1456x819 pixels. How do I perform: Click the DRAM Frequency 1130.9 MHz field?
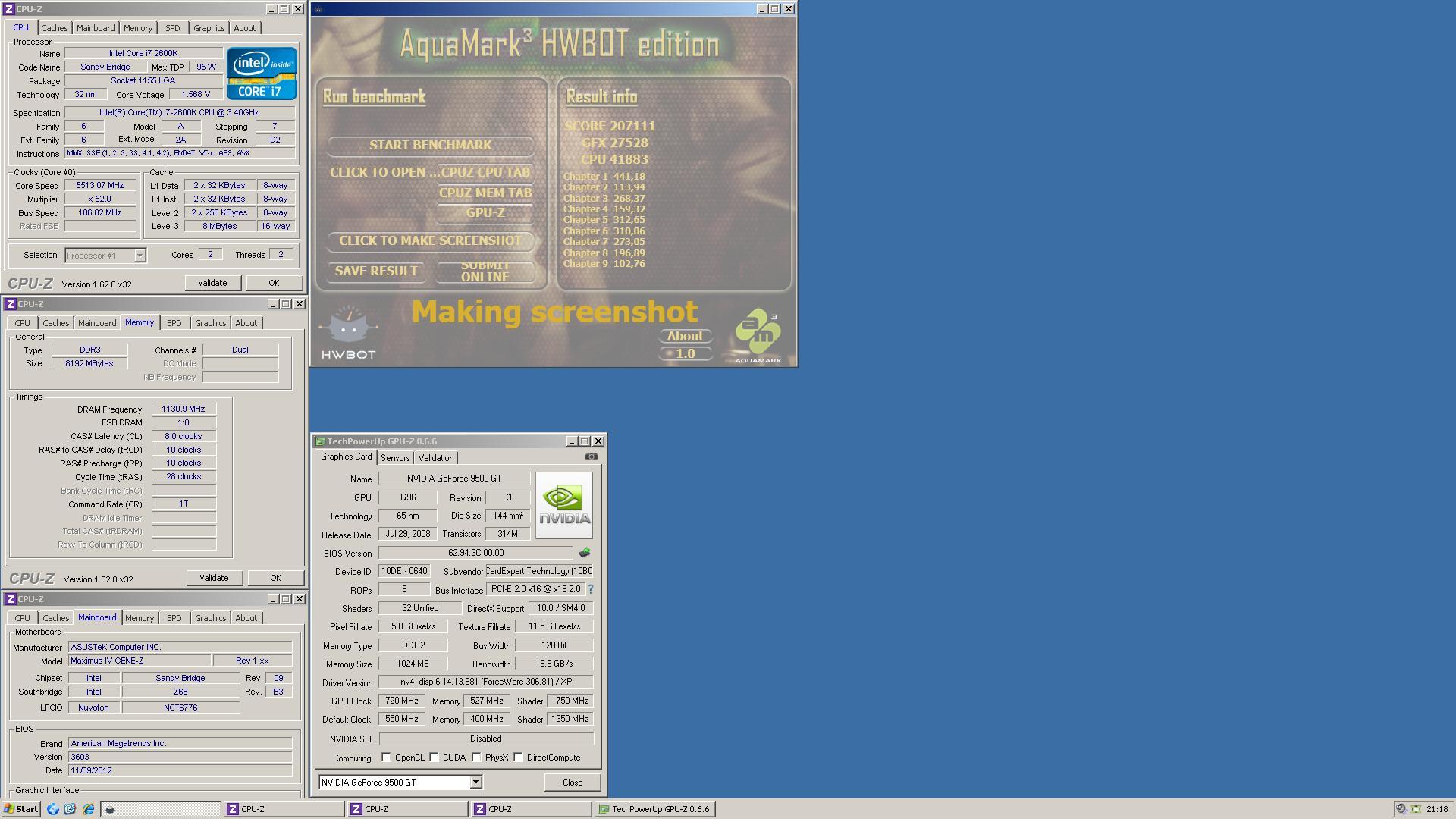click(x=184, y=409)
